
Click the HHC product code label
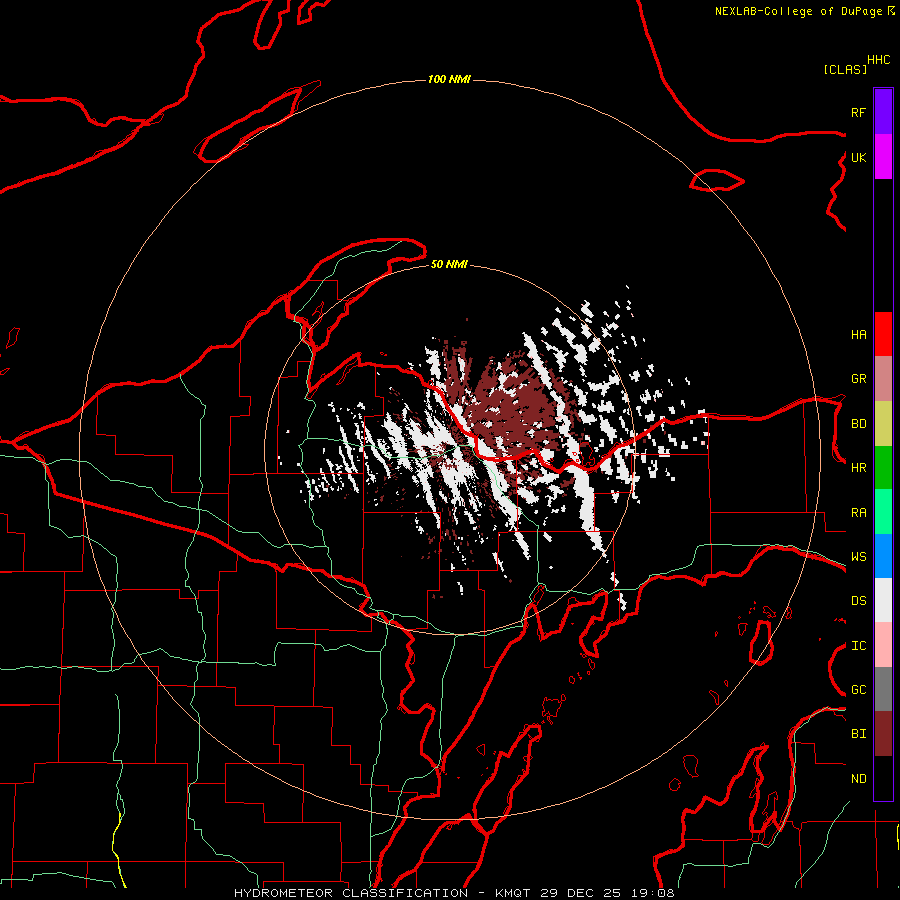tap(879, 60)
